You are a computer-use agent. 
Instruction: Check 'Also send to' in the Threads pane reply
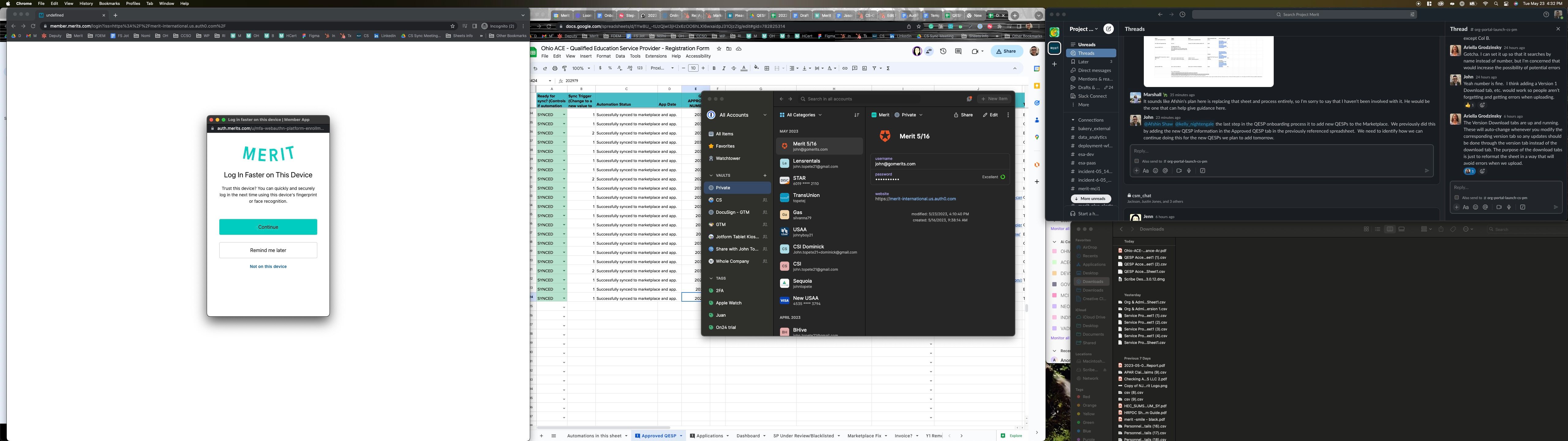click(x=1136, y=161)
